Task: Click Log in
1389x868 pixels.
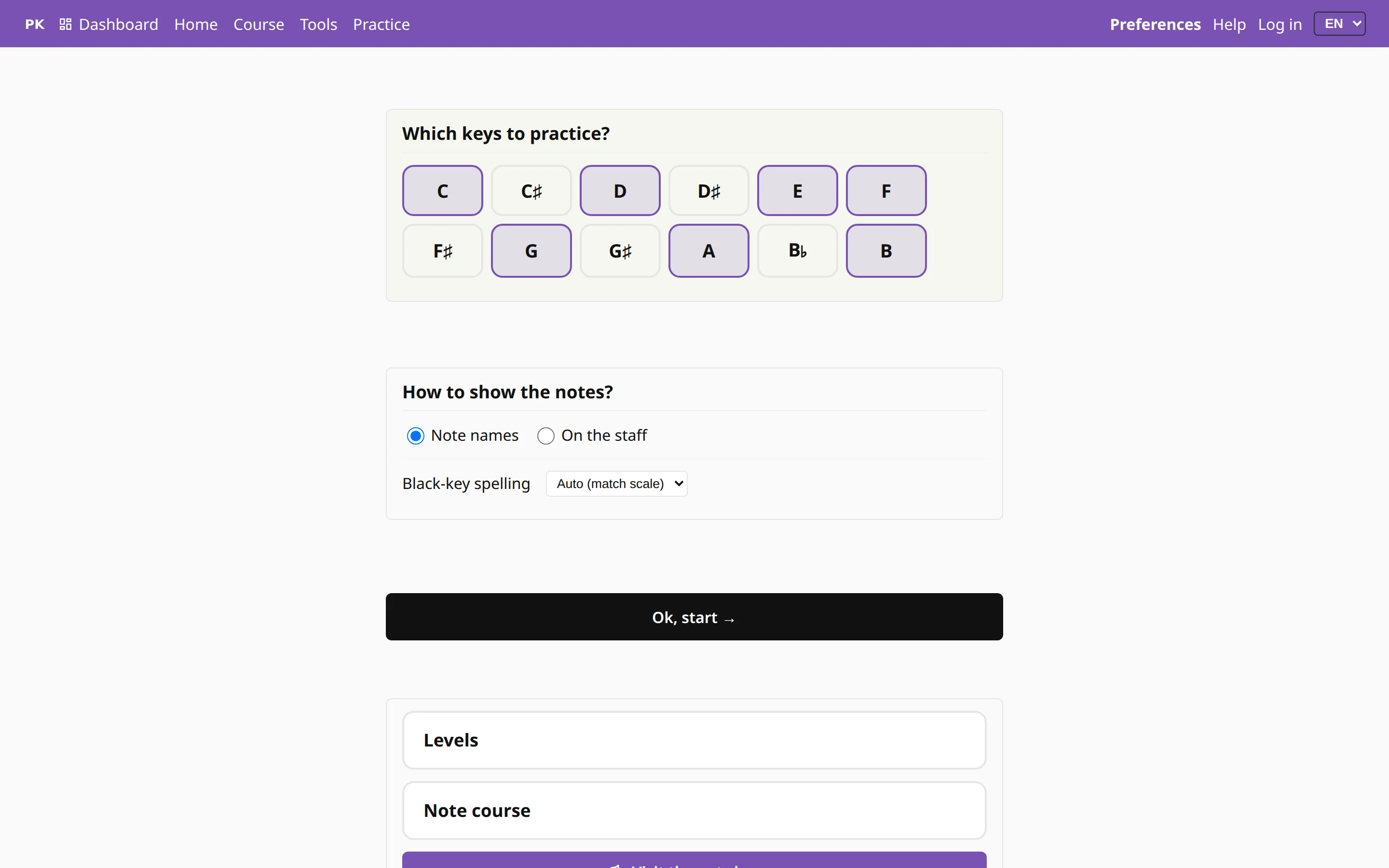Action: [x=1280, y=24]
